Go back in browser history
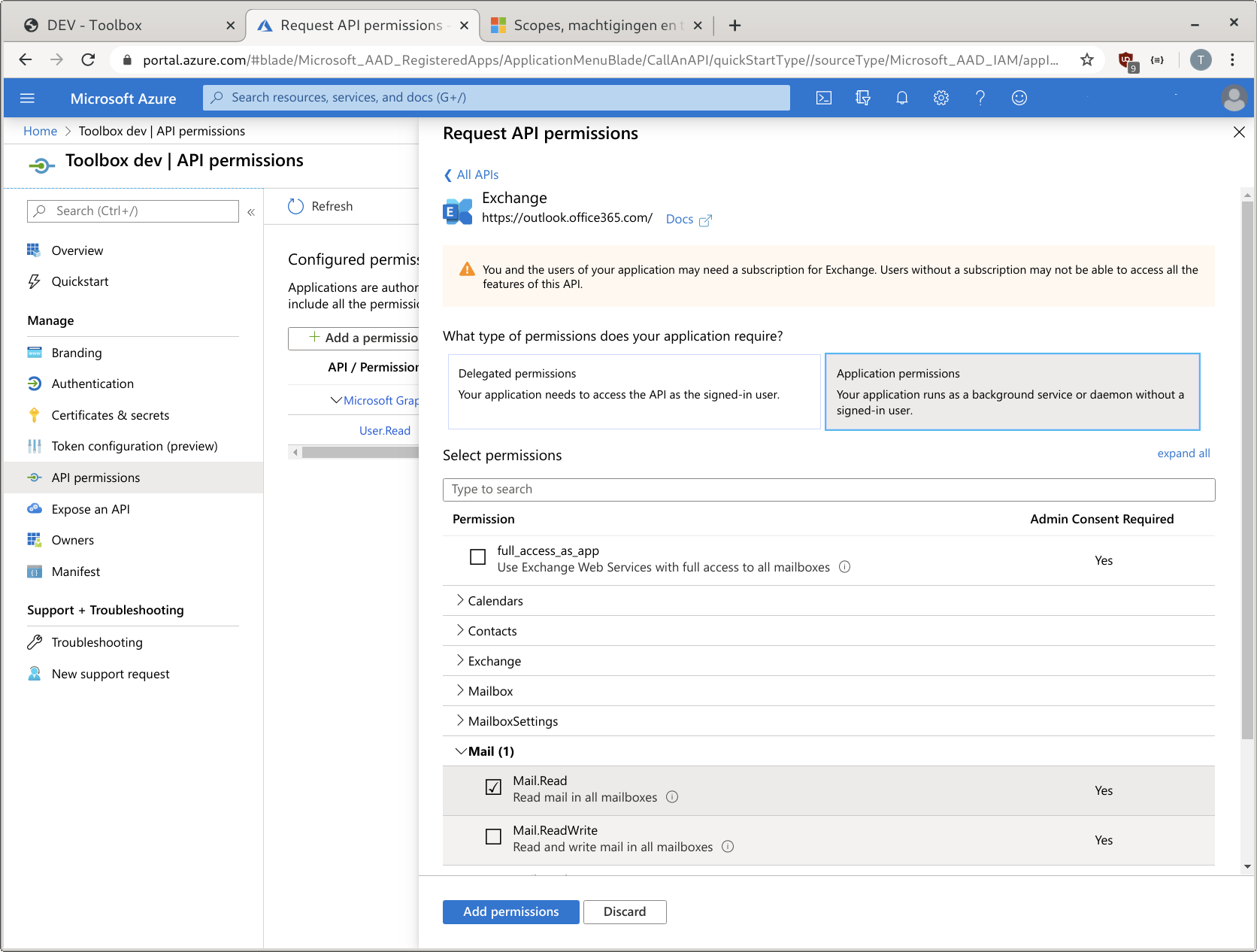Screen dimensions: 1257x952 tap(26, 59)
